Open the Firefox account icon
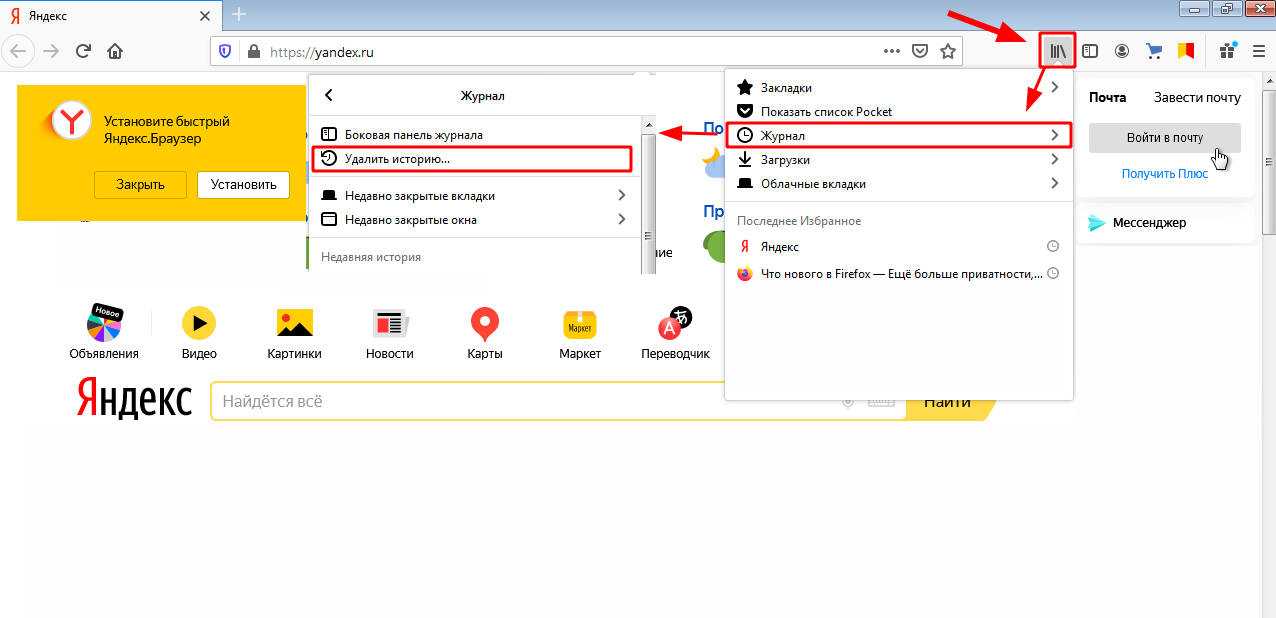 click(x=1122, y=51)
